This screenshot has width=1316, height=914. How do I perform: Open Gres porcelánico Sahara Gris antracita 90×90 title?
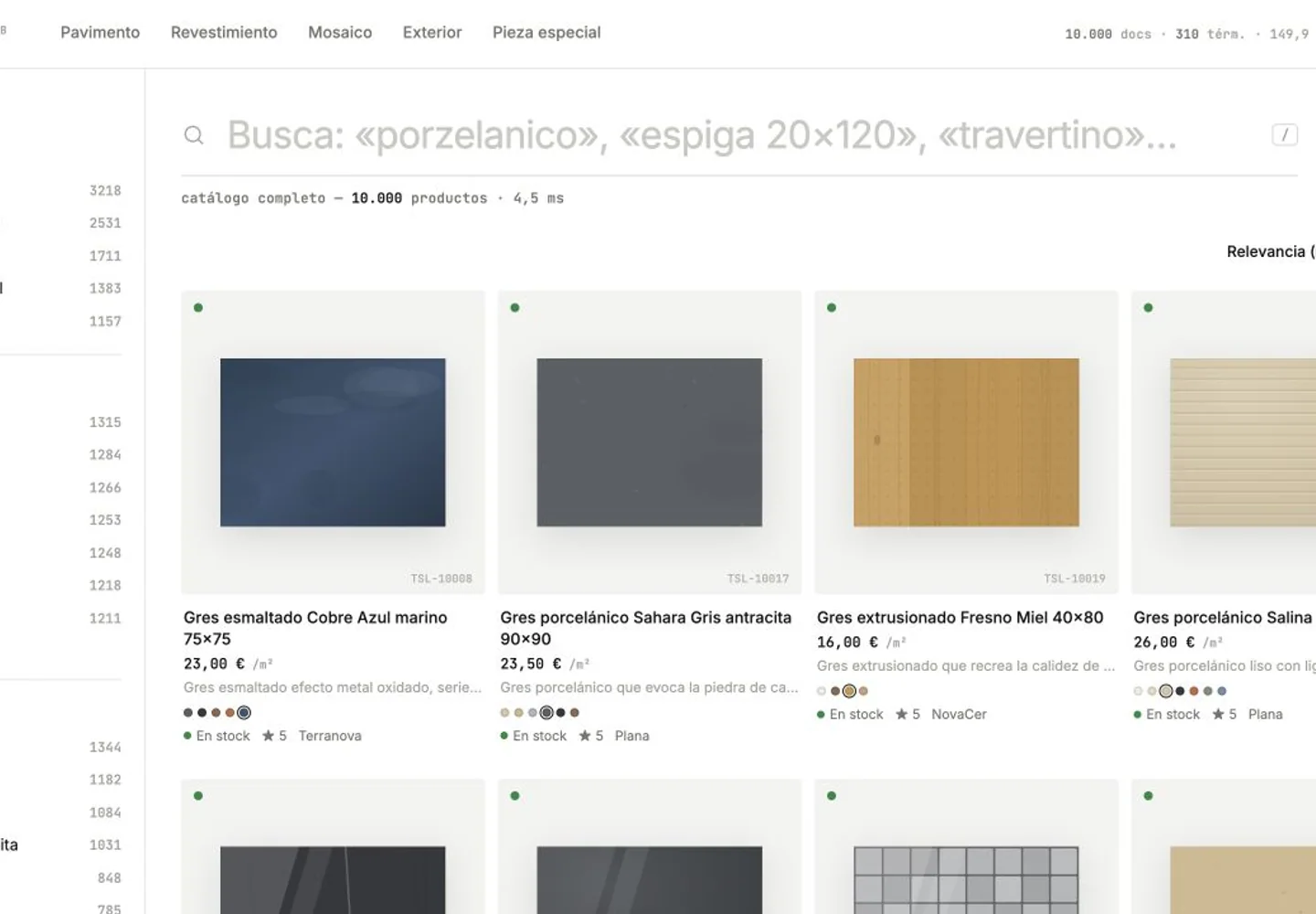point(646,628)
